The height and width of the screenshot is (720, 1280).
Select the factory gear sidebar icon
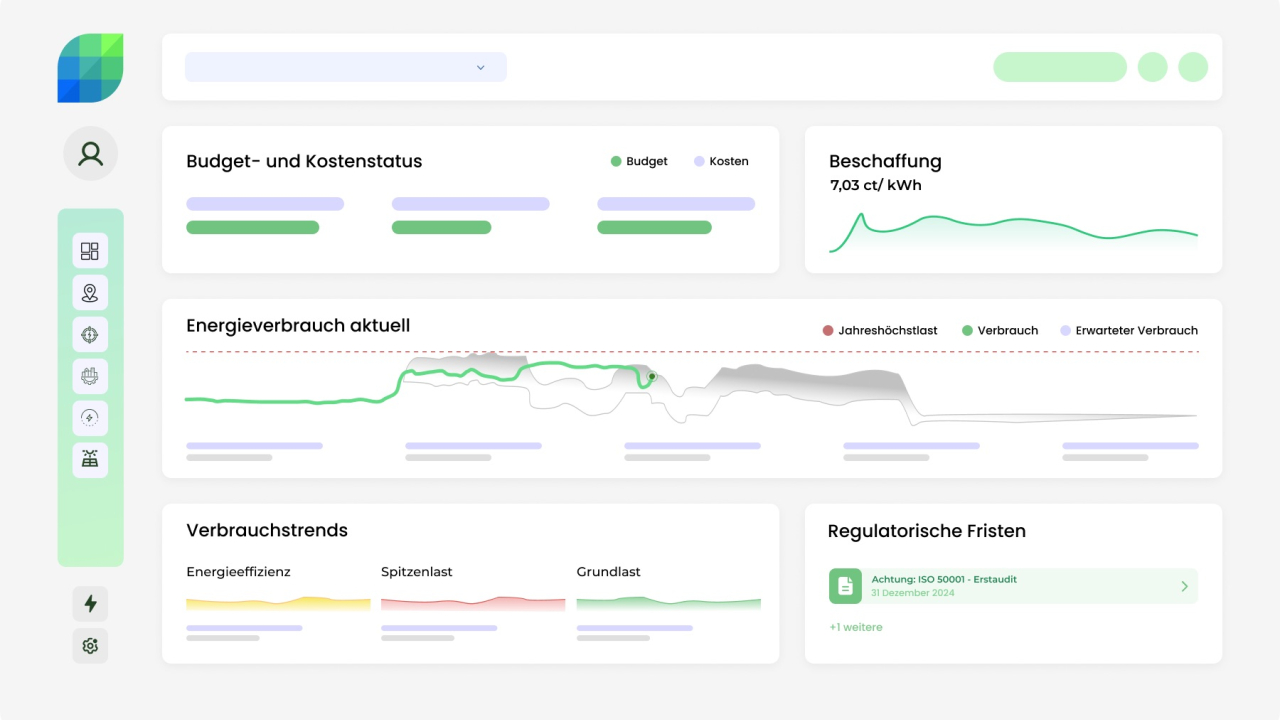tap(90, 376)
